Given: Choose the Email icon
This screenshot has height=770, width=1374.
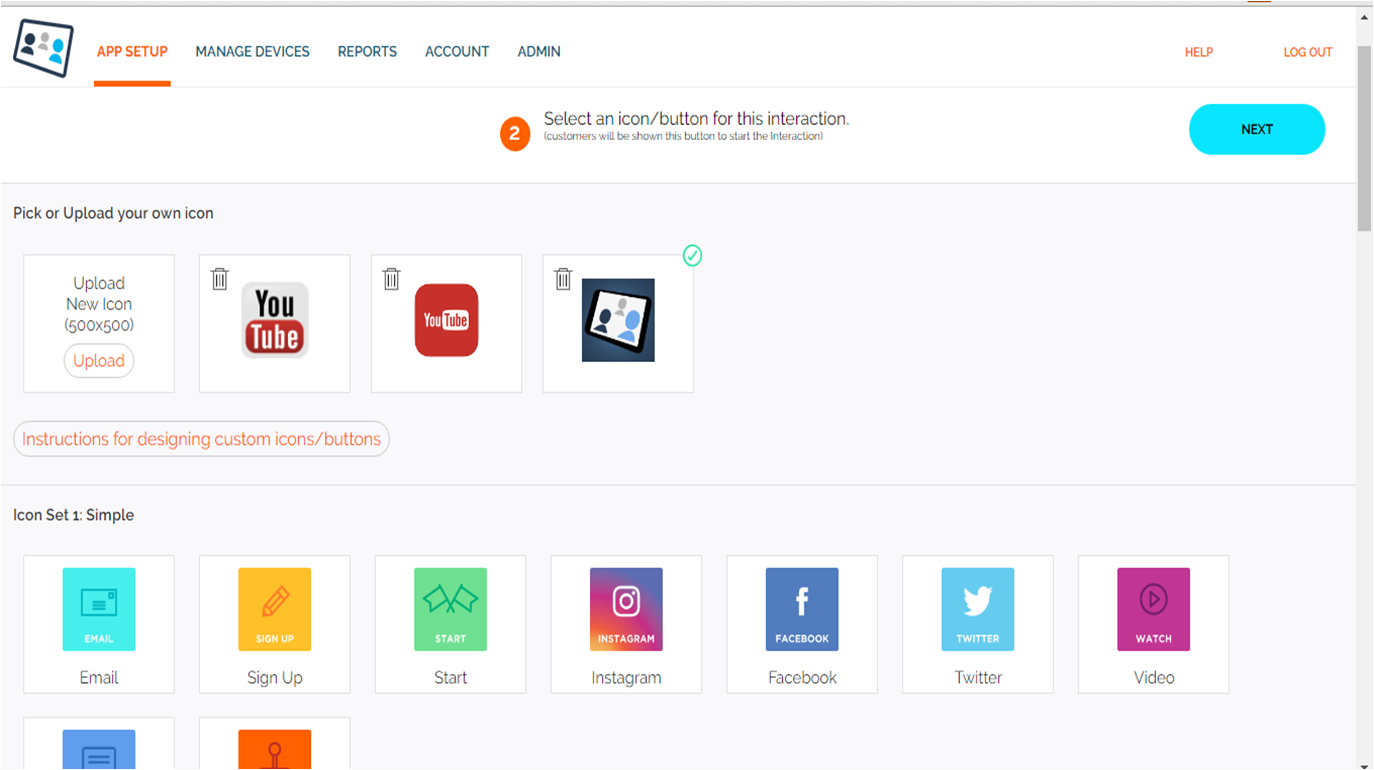Looking at the screenshot, I should click(99, 609).
